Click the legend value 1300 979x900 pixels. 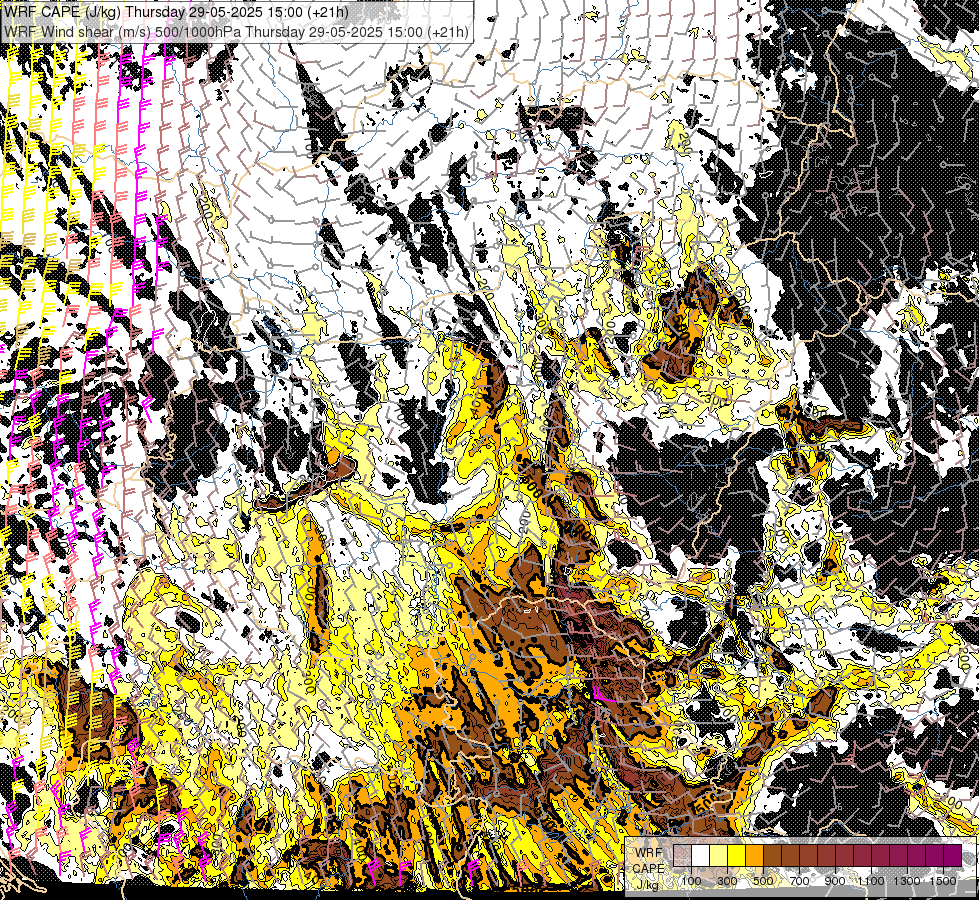coord(907,881)
